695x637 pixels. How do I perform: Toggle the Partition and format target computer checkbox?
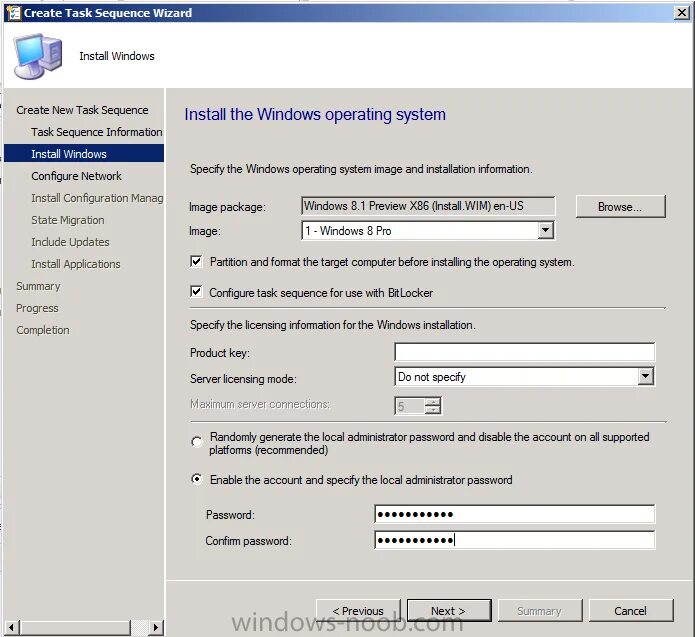[196, 262]
